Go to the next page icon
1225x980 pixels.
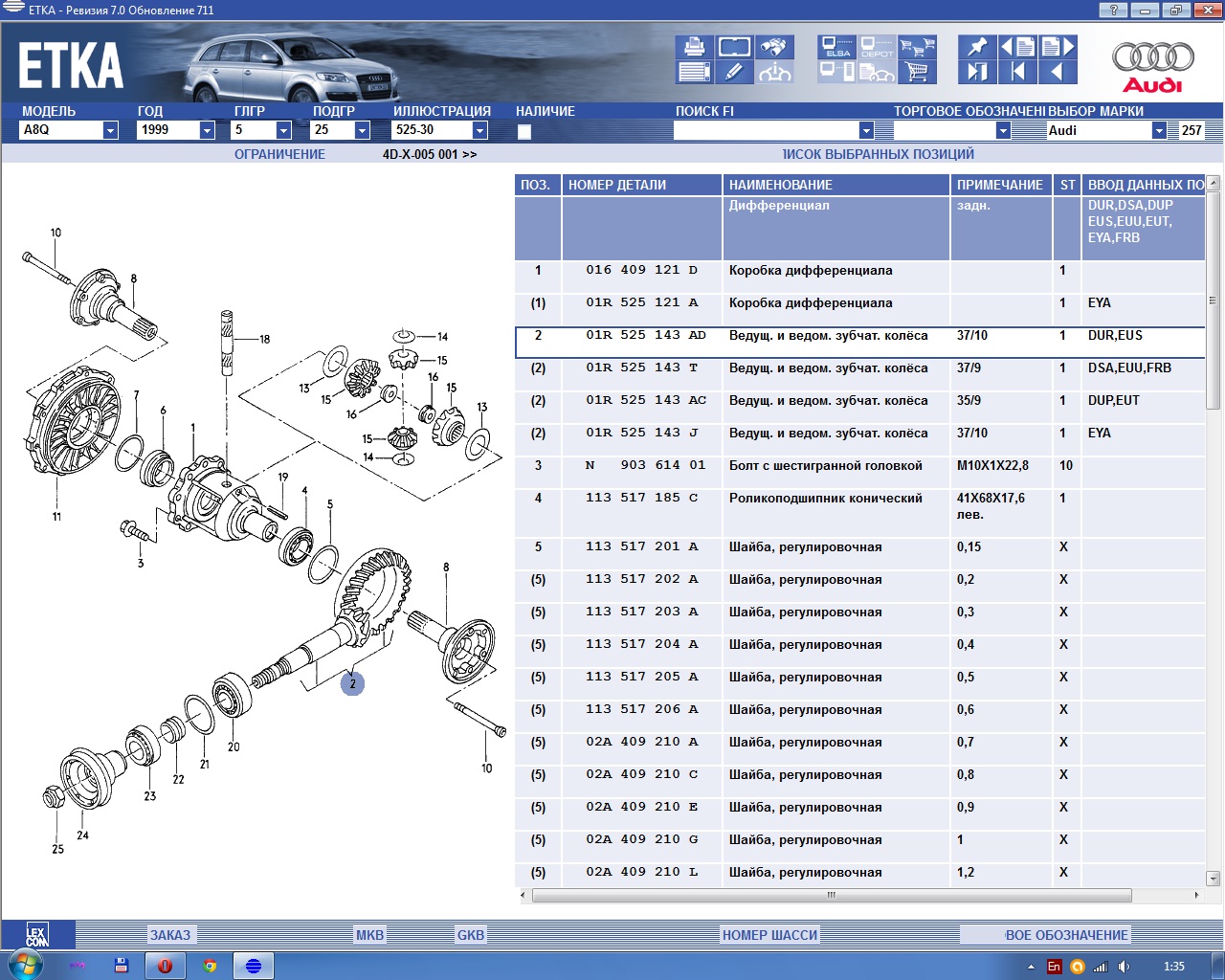tap(1058, 47)
